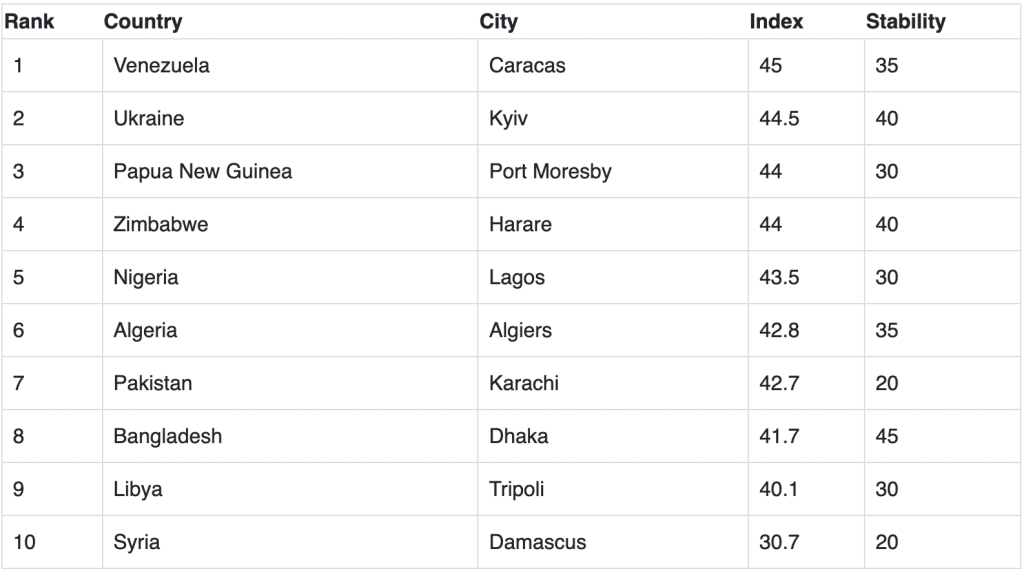Image resolution: width=1024 pixels, height=571 pixels.
Task: Select the Tripoli city cell
Action: pyautogui.click(x=613, y=489)
